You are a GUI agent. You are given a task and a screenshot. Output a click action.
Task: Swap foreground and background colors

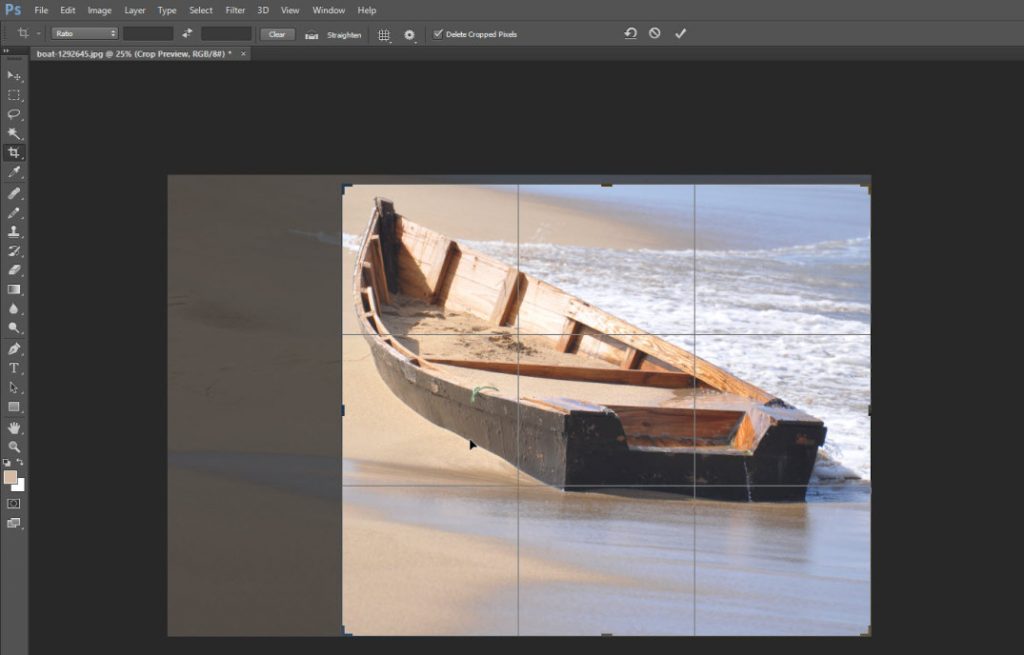tap(20, 462)
